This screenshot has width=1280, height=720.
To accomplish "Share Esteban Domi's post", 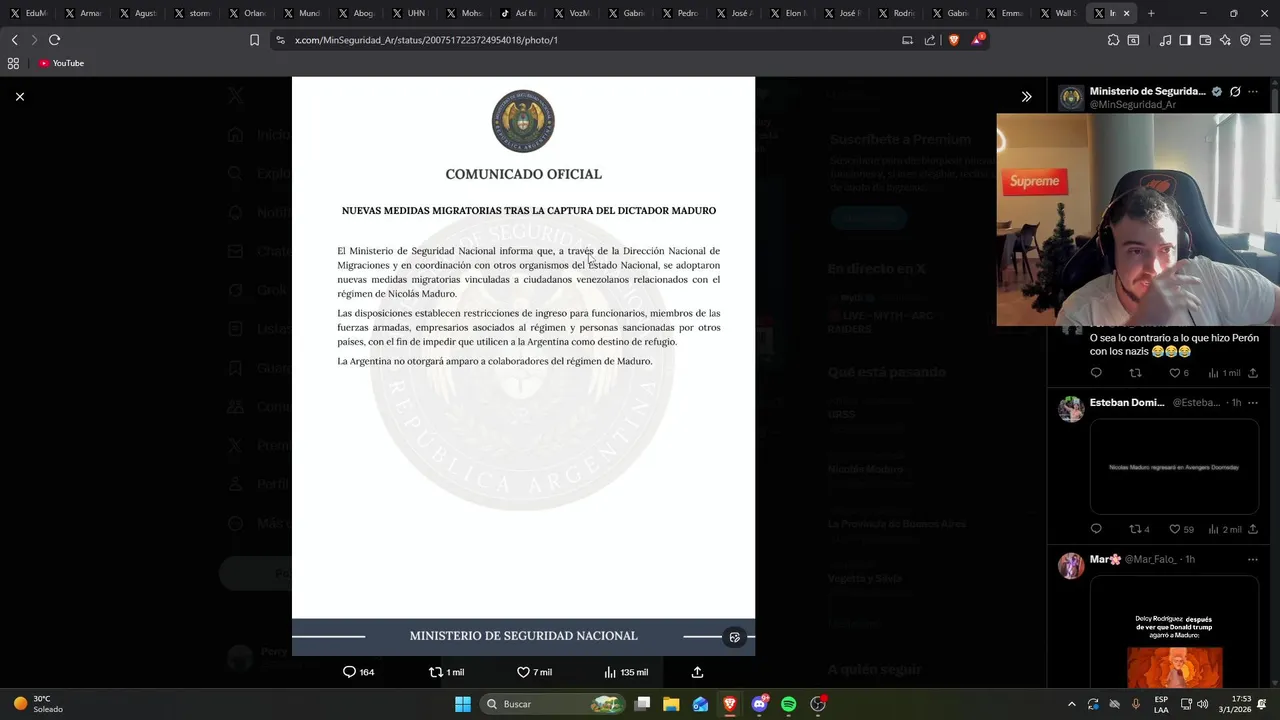I will 1253,529.
